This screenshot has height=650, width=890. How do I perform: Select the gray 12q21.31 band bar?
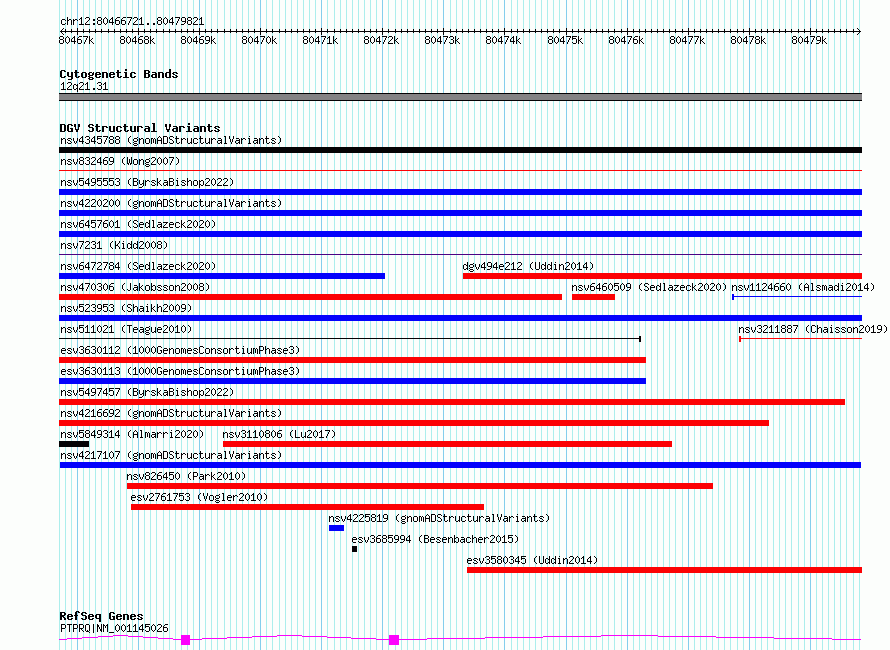460,97
